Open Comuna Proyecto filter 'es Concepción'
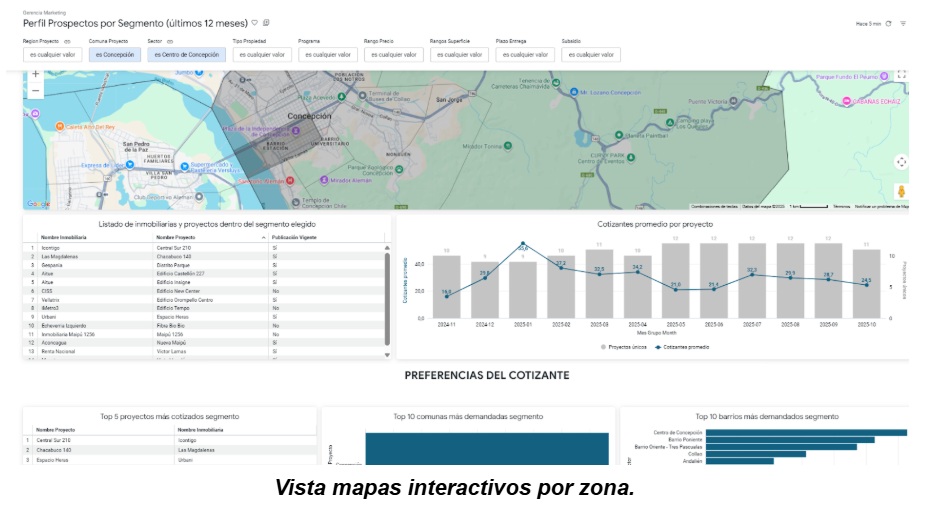The width and height of the screenshot is (945, 510). 115,55
